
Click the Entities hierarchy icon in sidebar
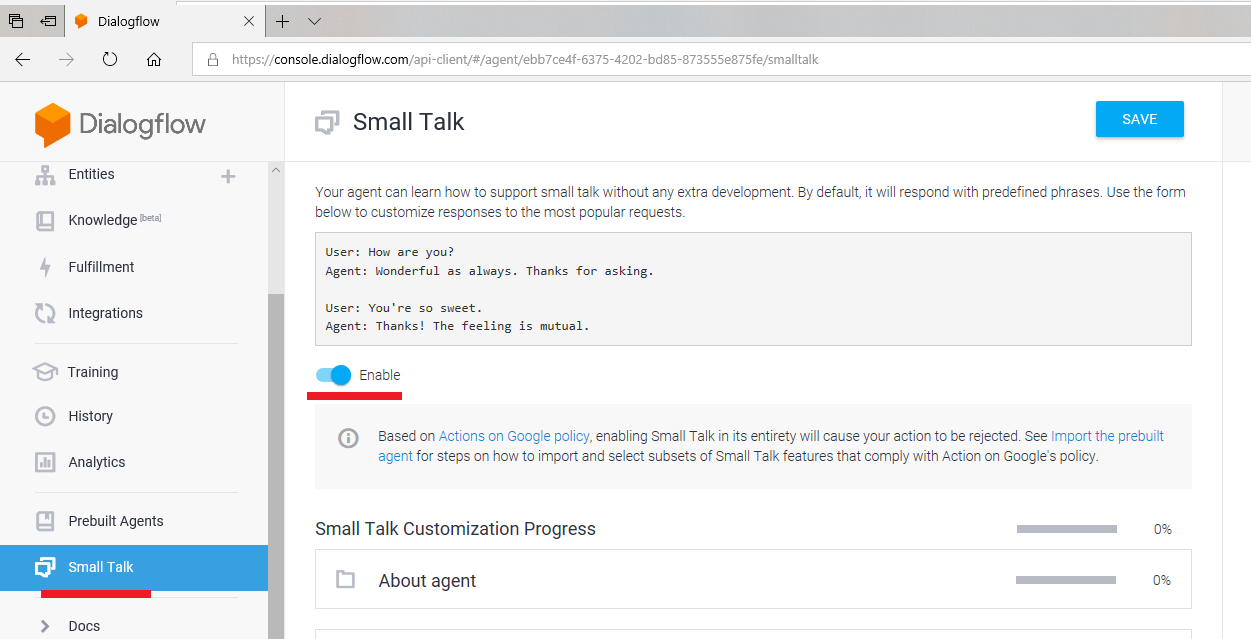tap(45, 176)
